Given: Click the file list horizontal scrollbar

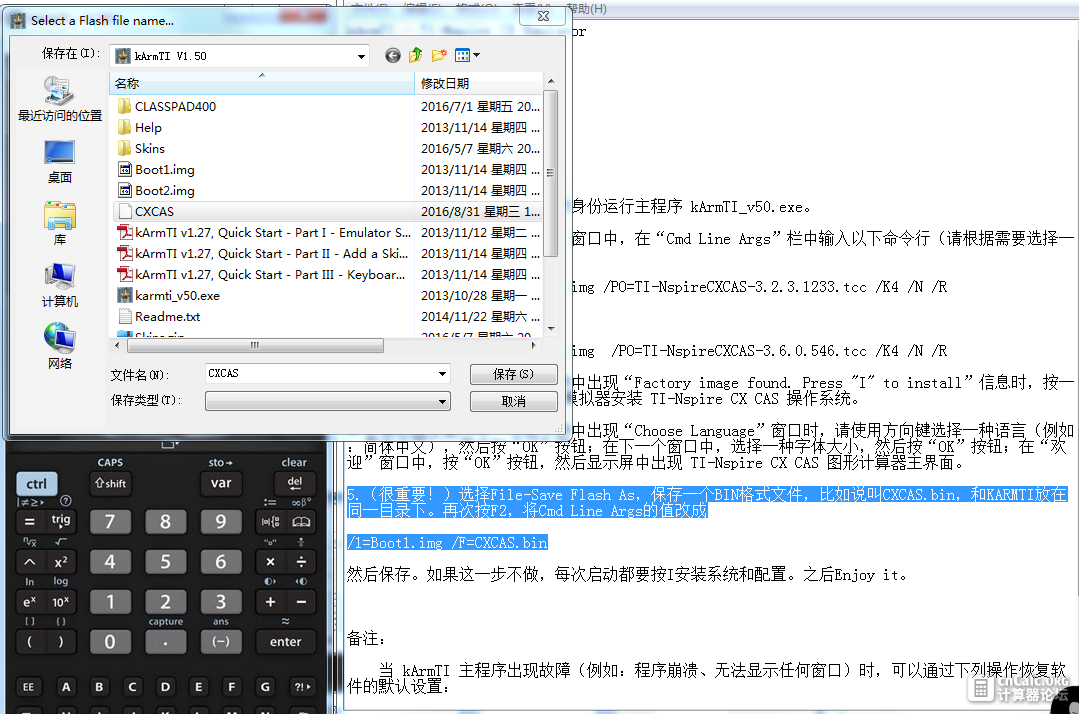Looking at the screenshot, I should click(x=254, y=345).
